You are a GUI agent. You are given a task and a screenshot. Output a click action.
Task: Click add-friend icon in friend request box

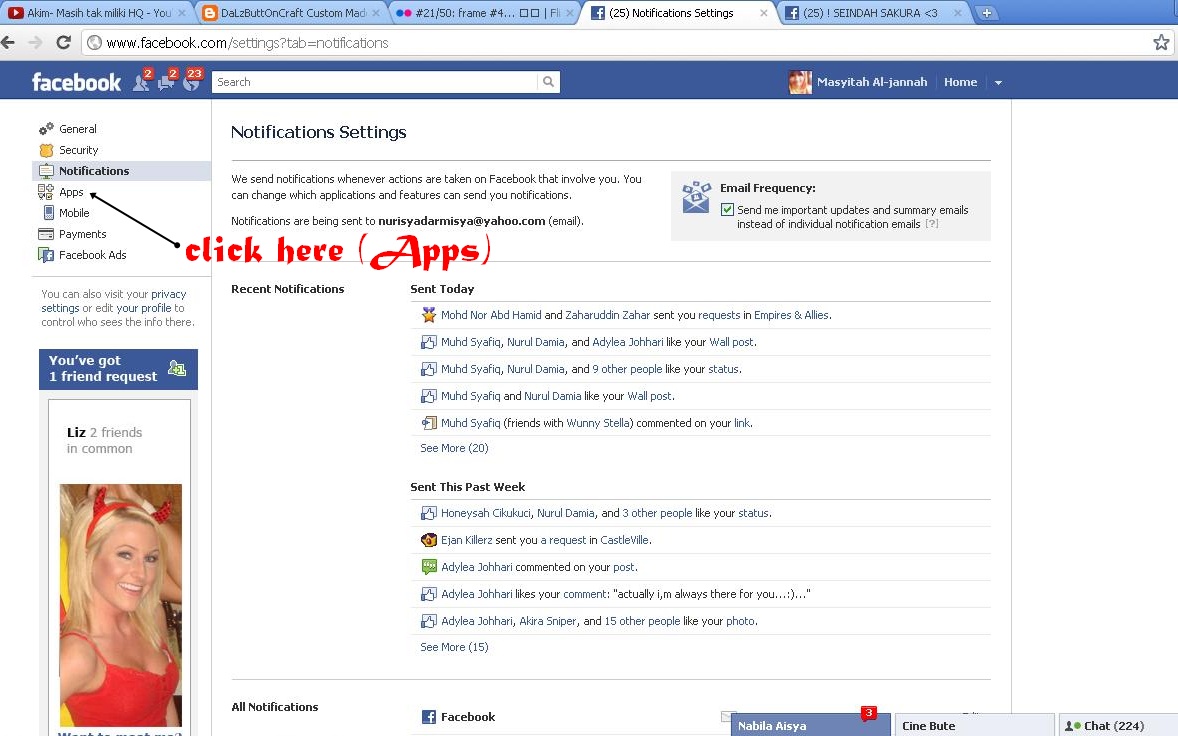(177, 368)
